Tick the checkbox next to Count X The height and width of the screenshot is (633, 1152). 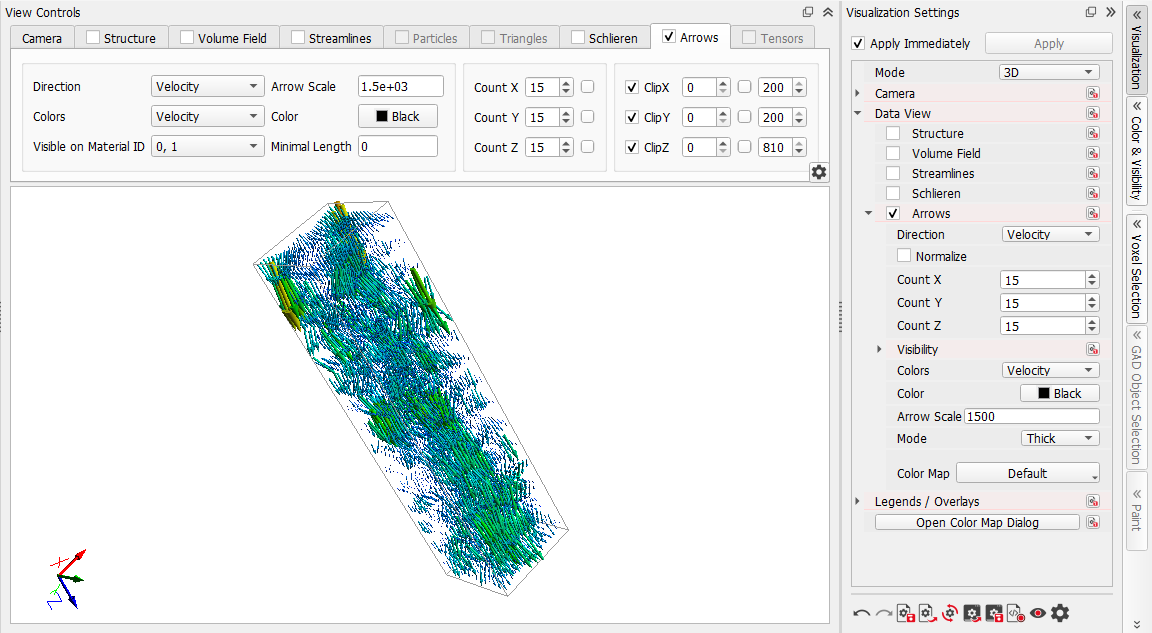588,87
